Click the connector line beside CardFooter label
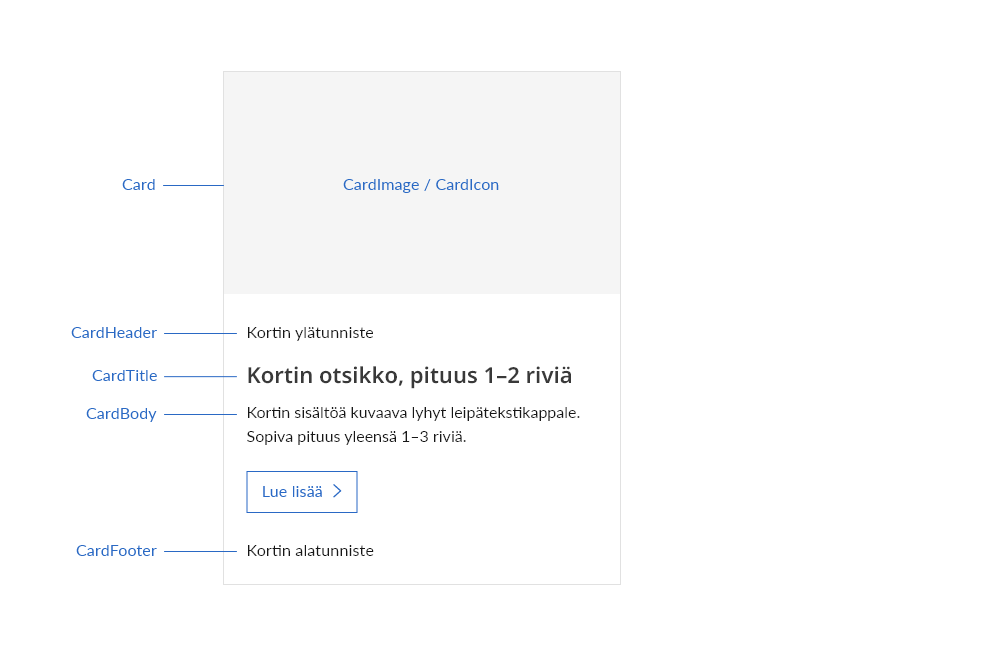The height and width of the screenshot is (656, 992). pos(200,551)
